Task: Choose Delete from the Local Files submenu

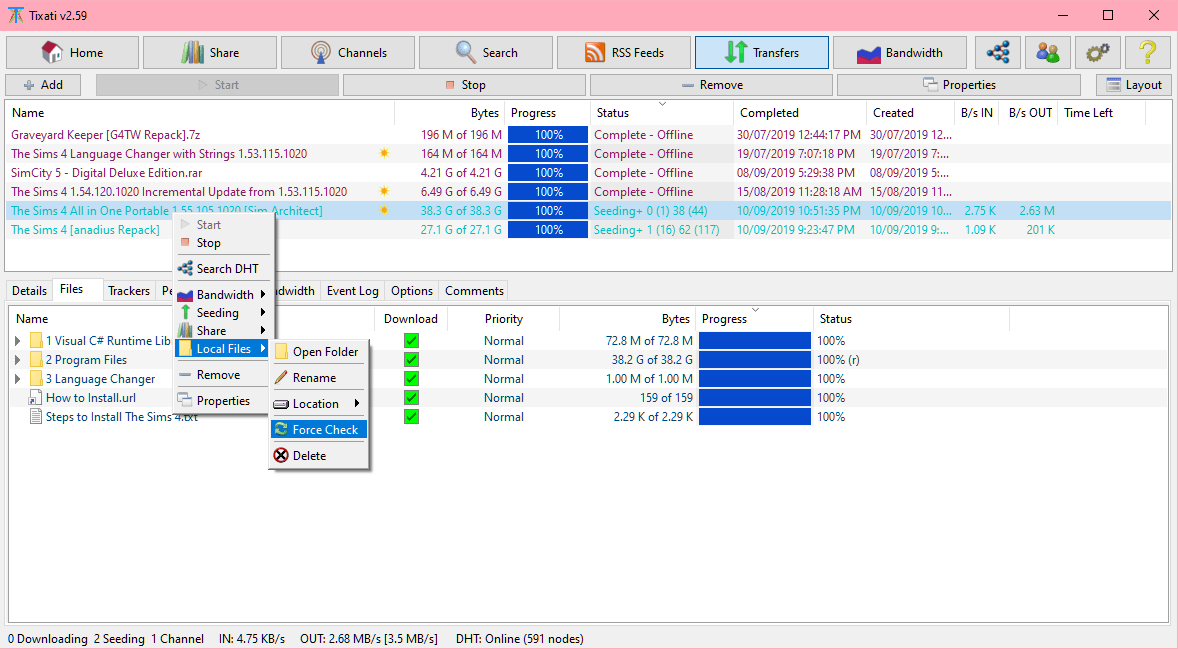Action: pyautogui.click(x=319, y=456)
